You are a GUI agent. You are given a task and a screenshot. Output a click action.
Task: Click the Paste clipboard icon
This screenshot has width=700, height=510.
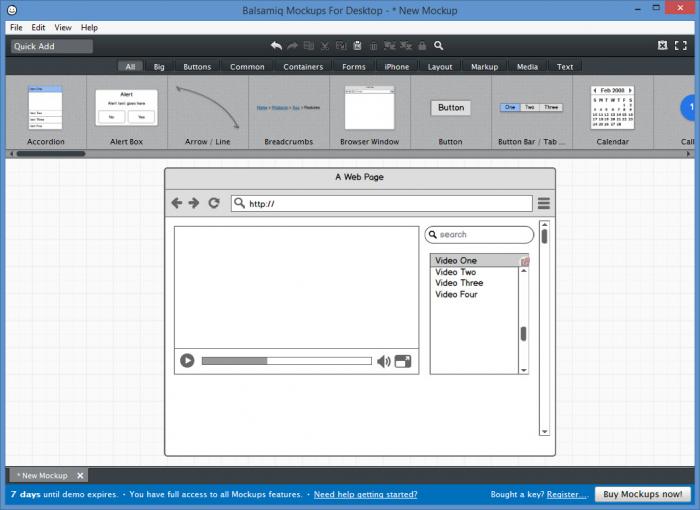[357, 46]
